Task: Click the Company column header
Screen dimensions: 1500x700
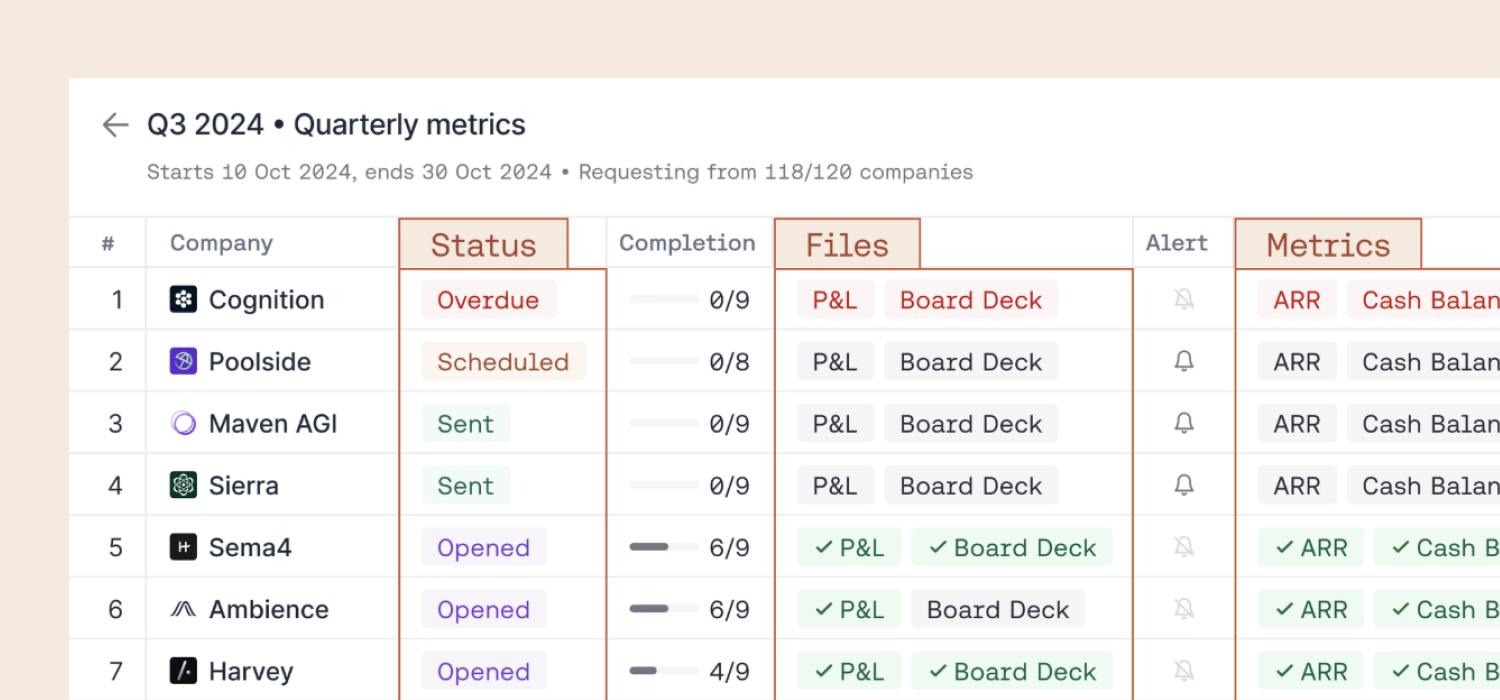Action: (221, 243)
